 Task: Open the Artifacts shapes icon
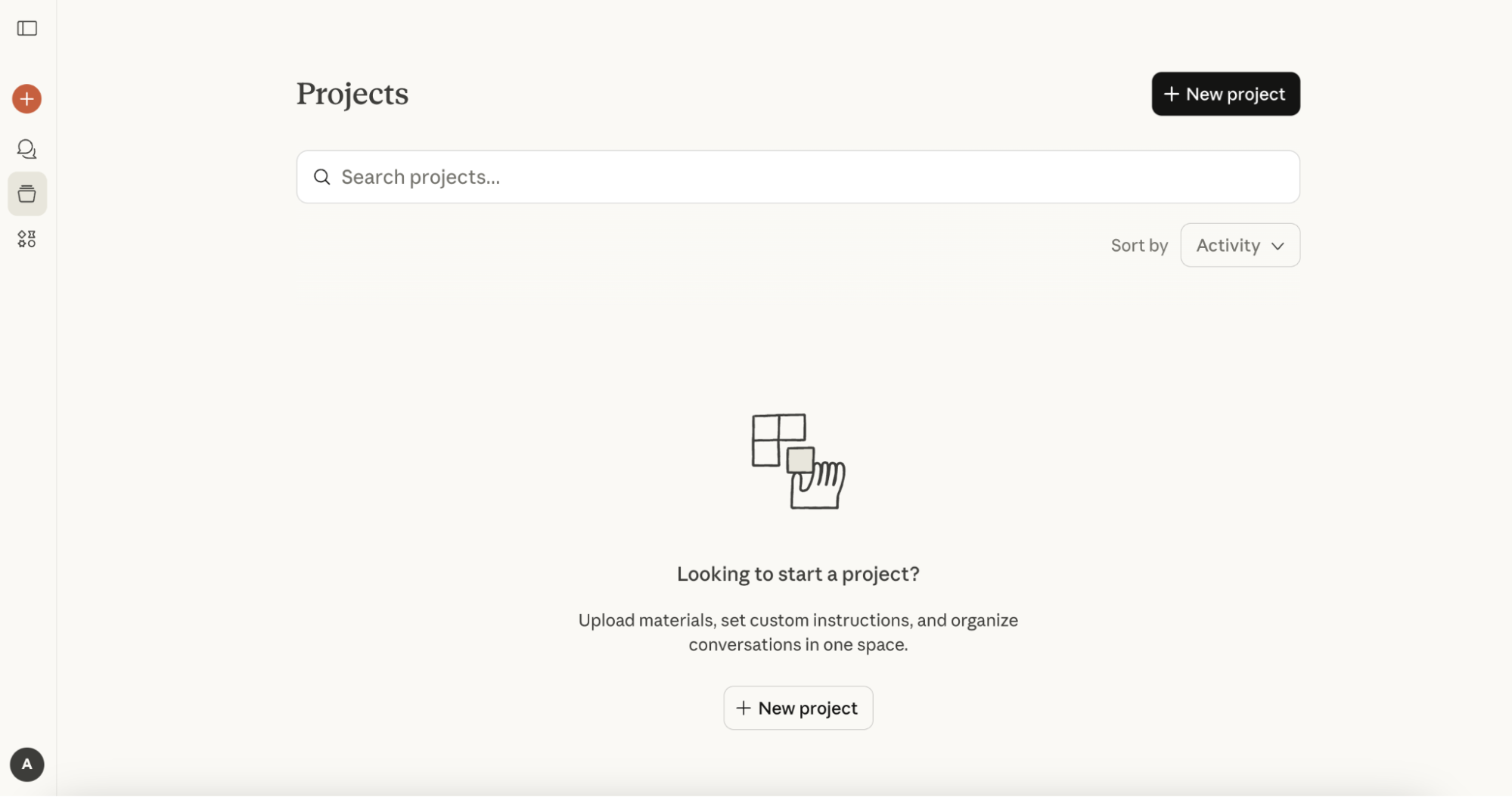point(27,239)
